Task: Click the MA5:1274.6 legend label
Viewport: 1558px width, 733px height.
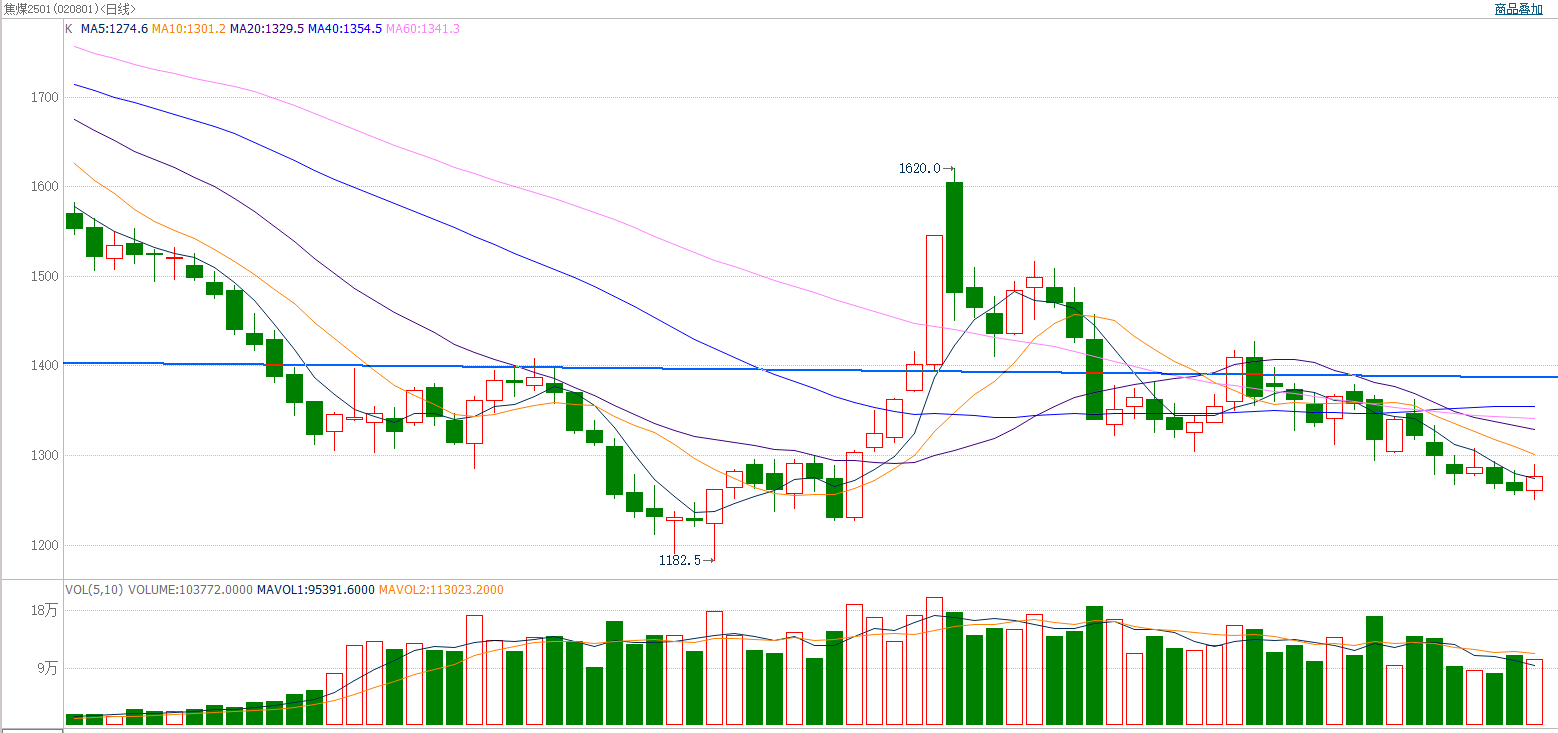Action: click(x=114, y=29)
